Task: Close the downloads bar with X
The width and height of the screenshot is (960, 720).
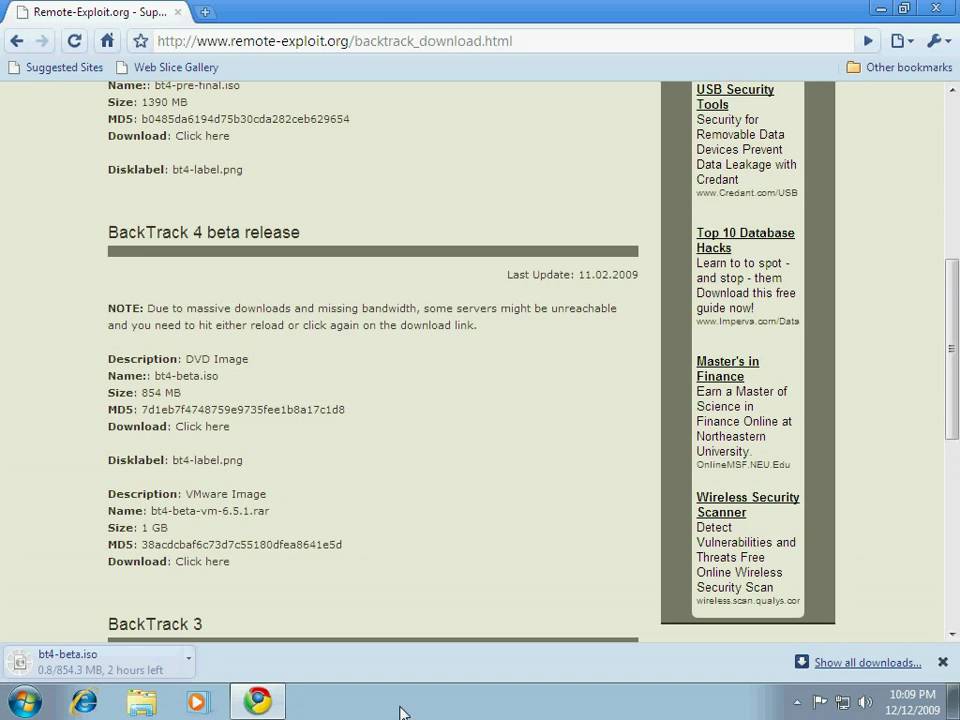Action: click(943, 662)
